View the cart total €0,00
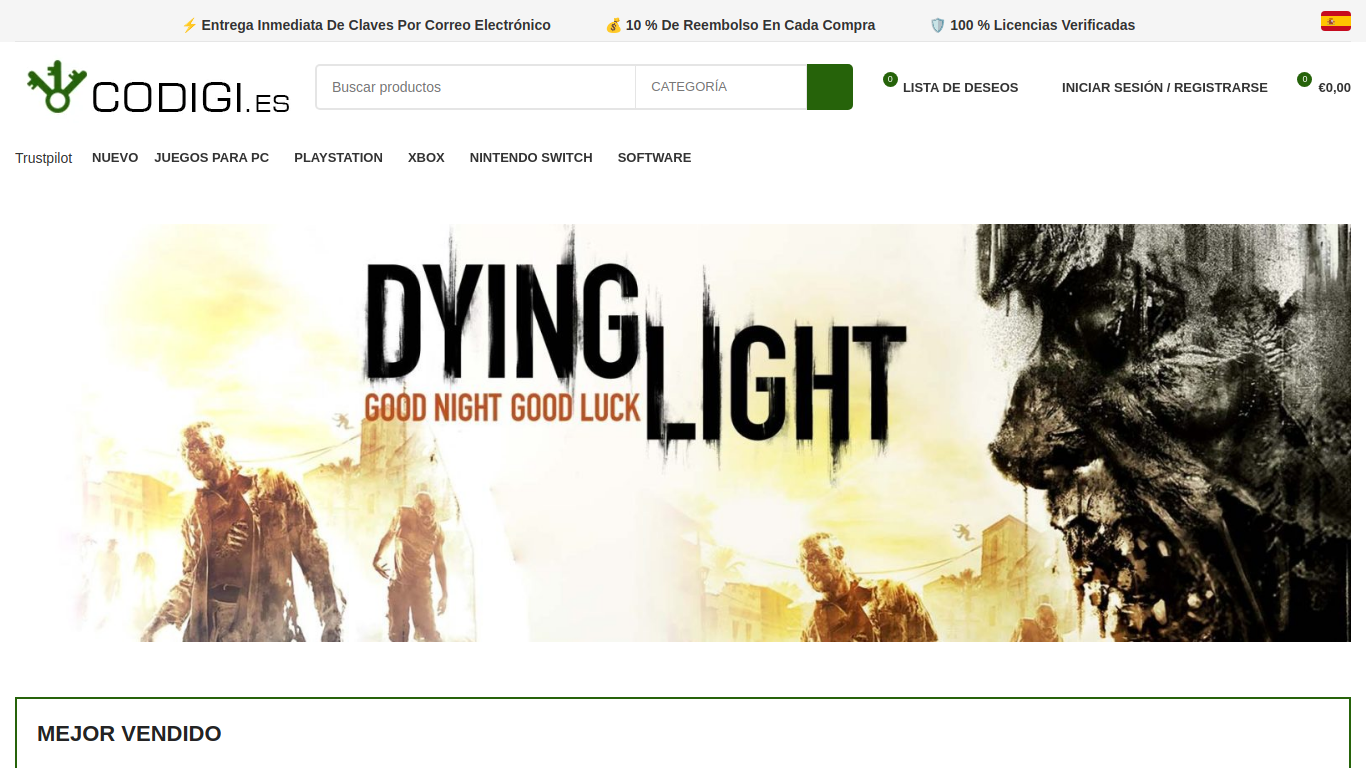 pos(1334,88)
